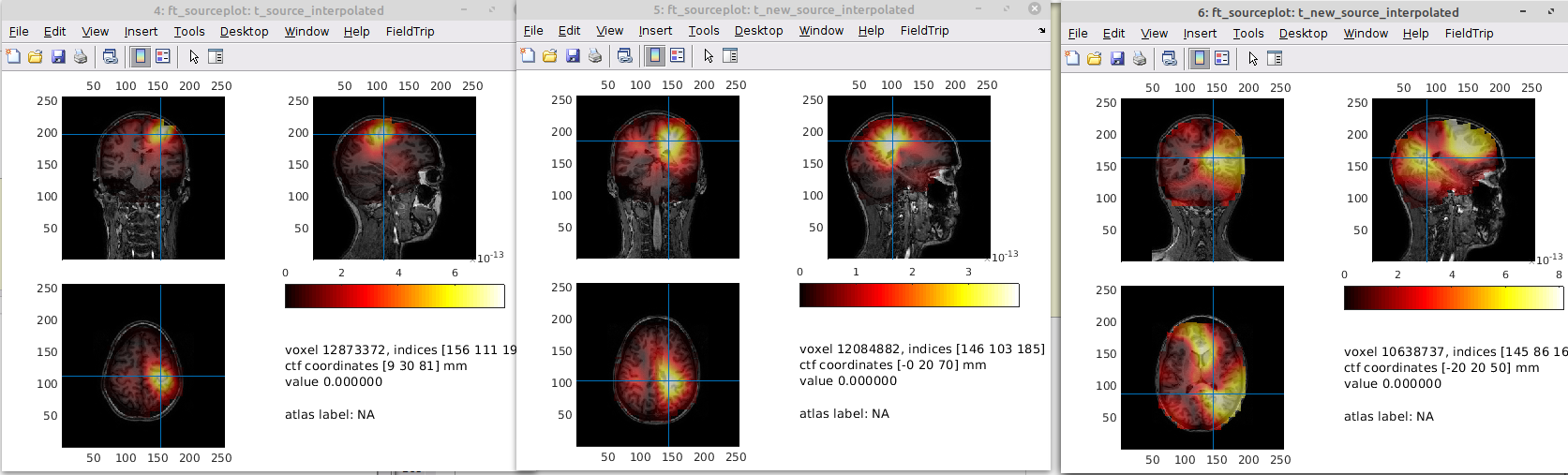This screenshot has height=475, width=1568.
Task: Click Print Figure icon in figure 4 window
Action: pos(81,57)
